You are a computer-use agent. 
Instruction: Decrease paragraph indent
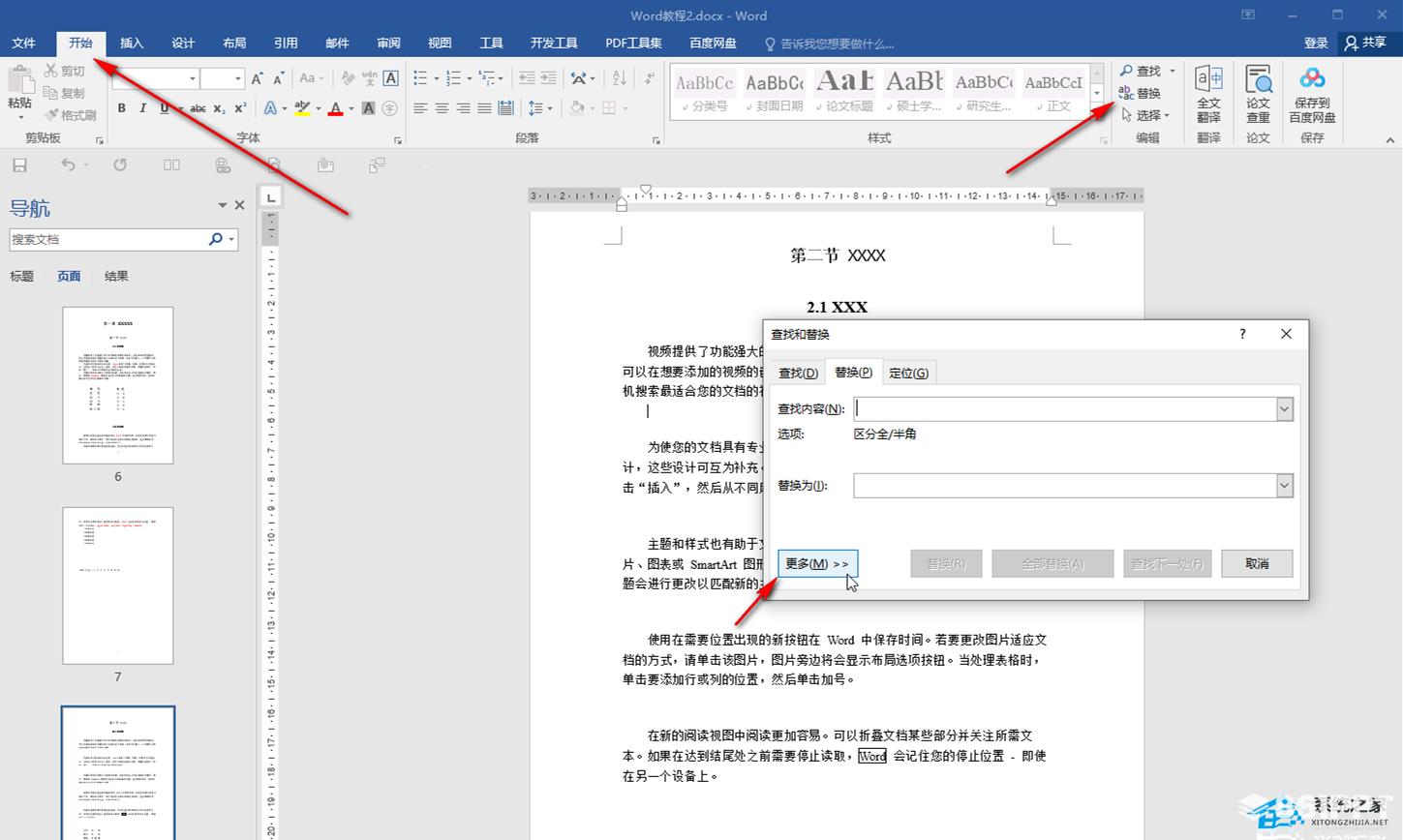527,78
